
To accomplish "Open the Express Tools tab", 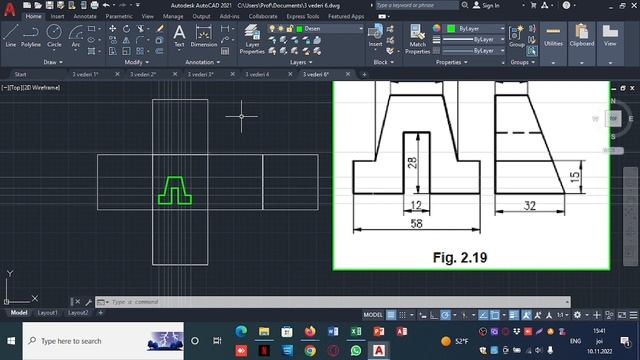I will pos(302,16).
